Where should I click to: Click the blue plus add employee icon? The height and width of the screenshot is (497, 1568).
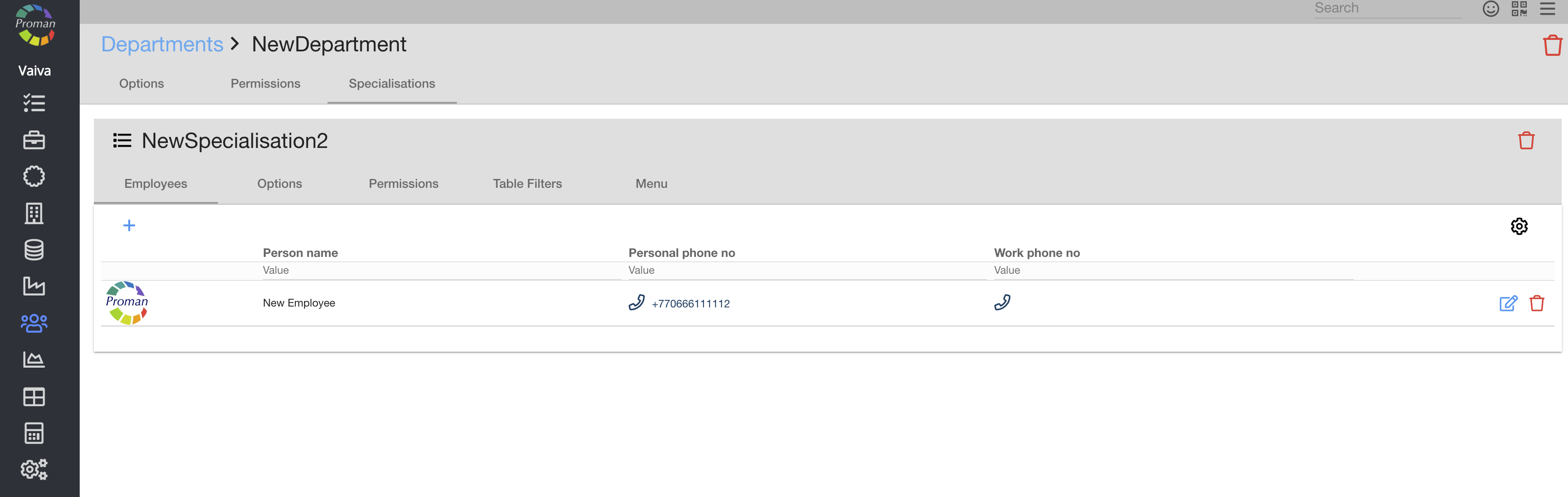pyautogui.click(x=129, y=226)
